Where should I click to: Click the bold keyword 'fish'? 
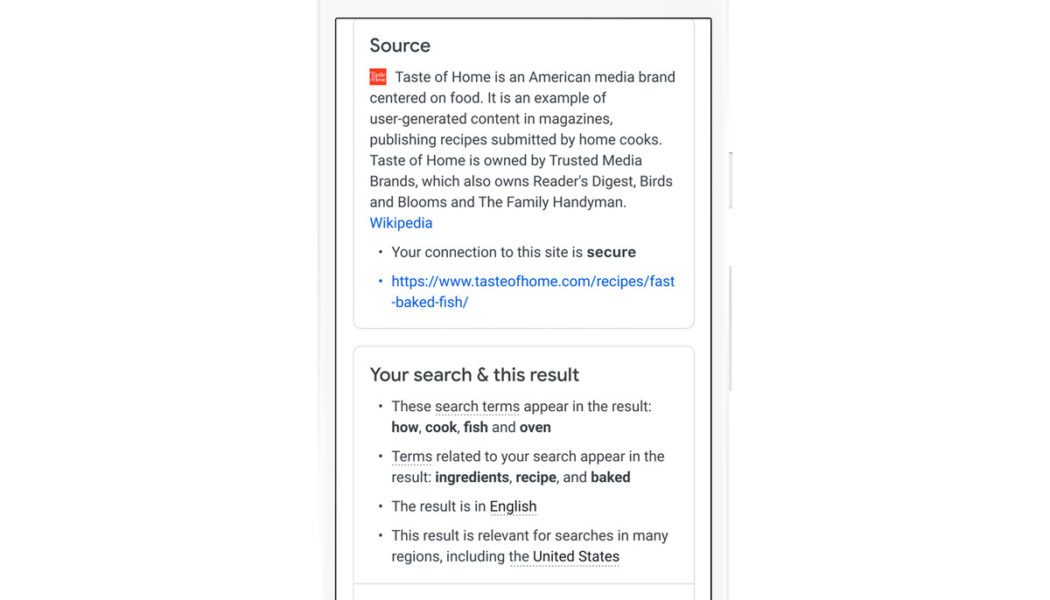pyautogui.click(x=475, y=427)
